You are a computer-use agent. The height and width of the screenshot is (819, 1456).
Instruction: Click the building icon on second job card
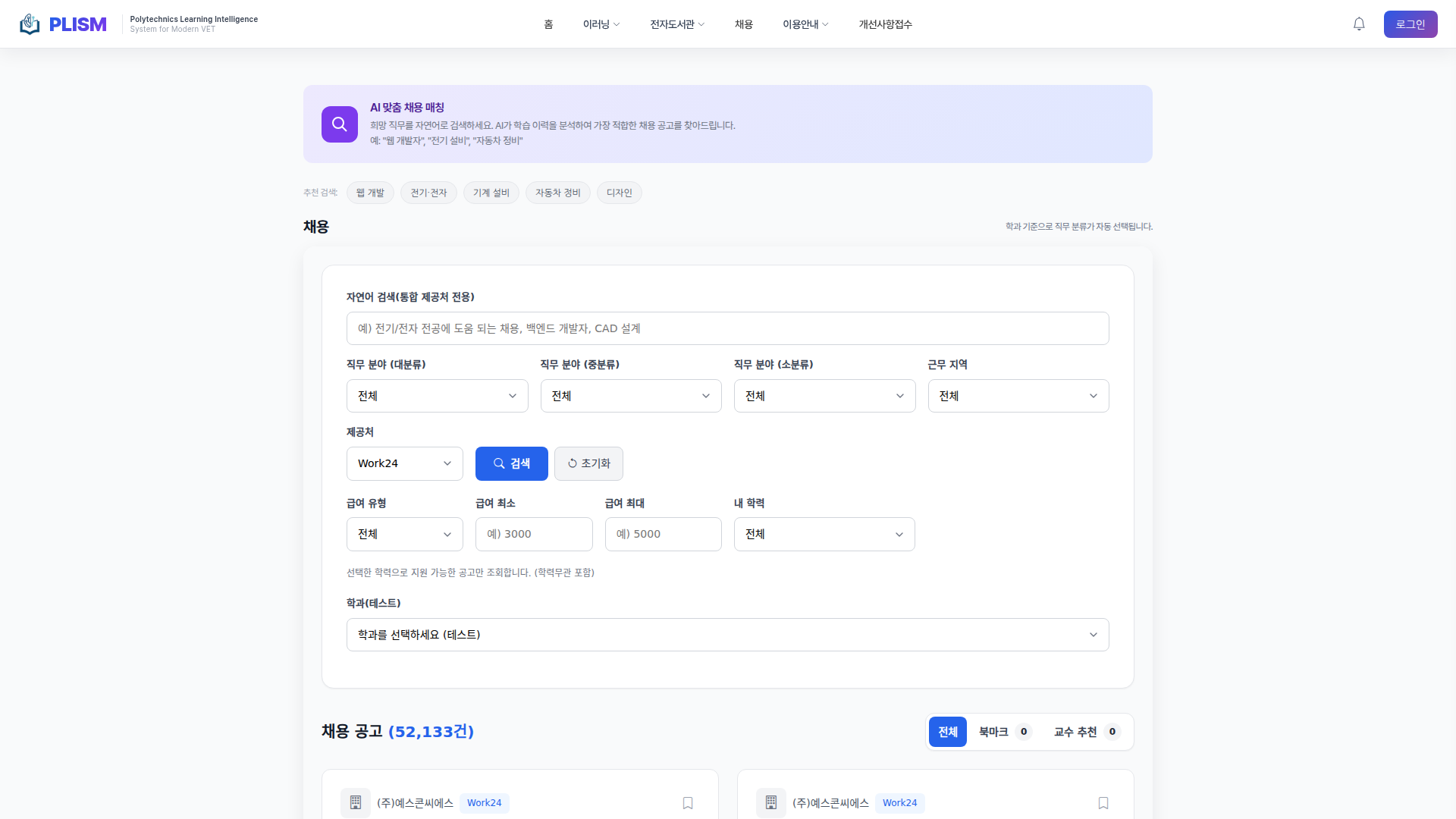tap(770, 802)
